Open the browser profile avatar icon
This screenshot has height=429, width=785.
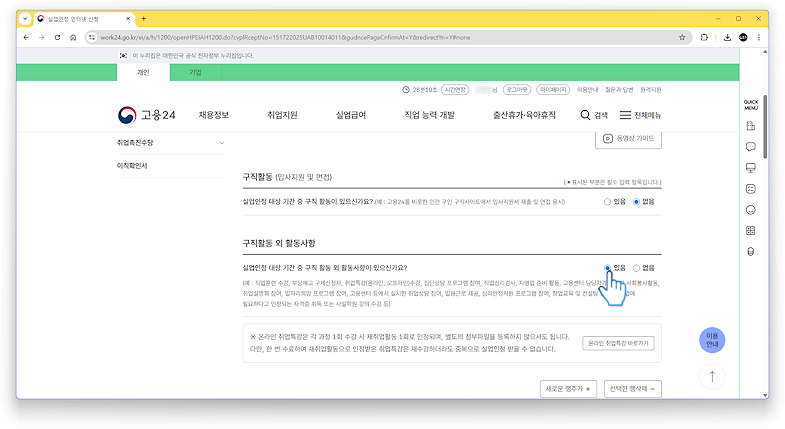coord(743,37)
